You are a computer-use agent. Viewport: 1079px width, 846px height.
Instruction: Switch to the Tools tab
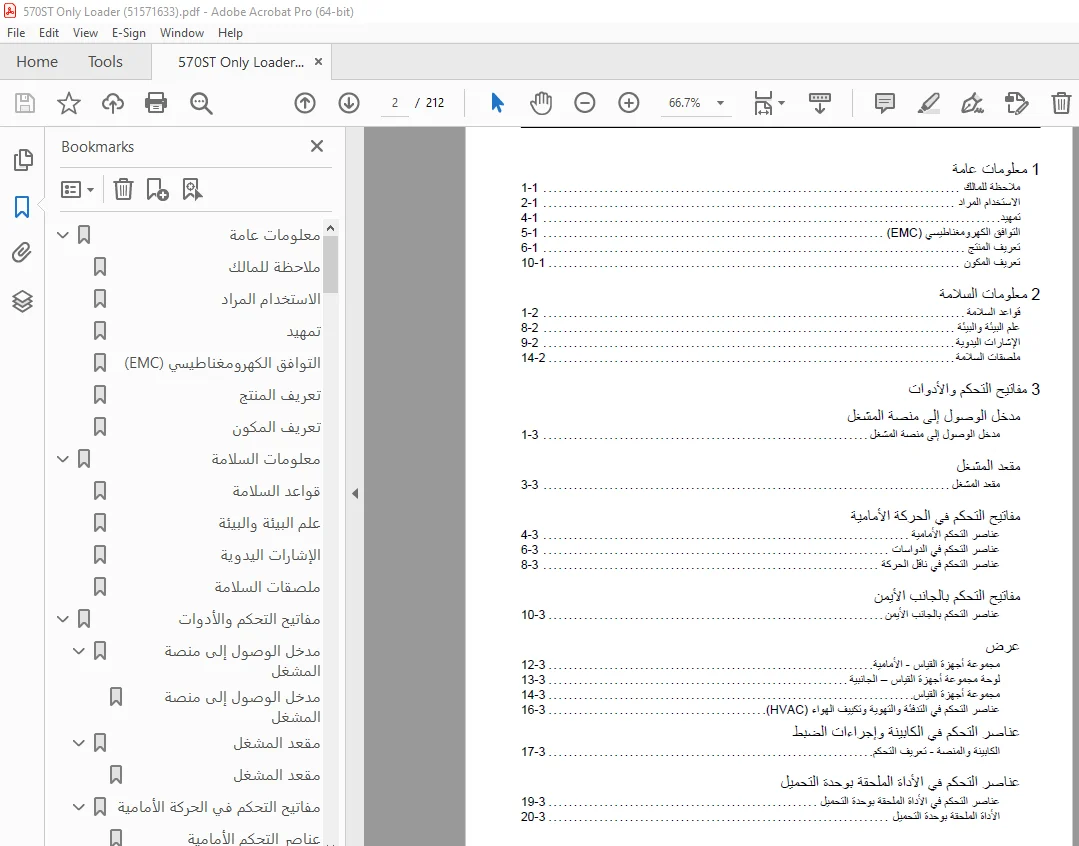(x=105, y=62)
